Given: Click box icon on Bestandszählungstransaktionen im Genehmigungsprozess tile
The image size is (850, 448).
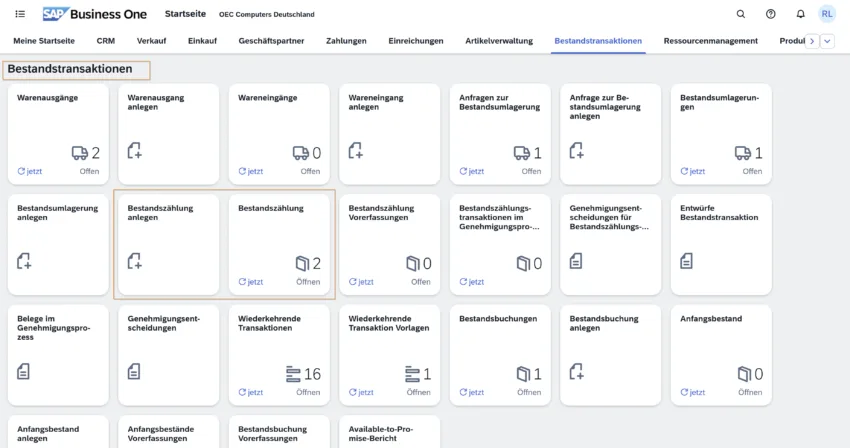Looking at the screenshot, I should click(x=523, y=264).
